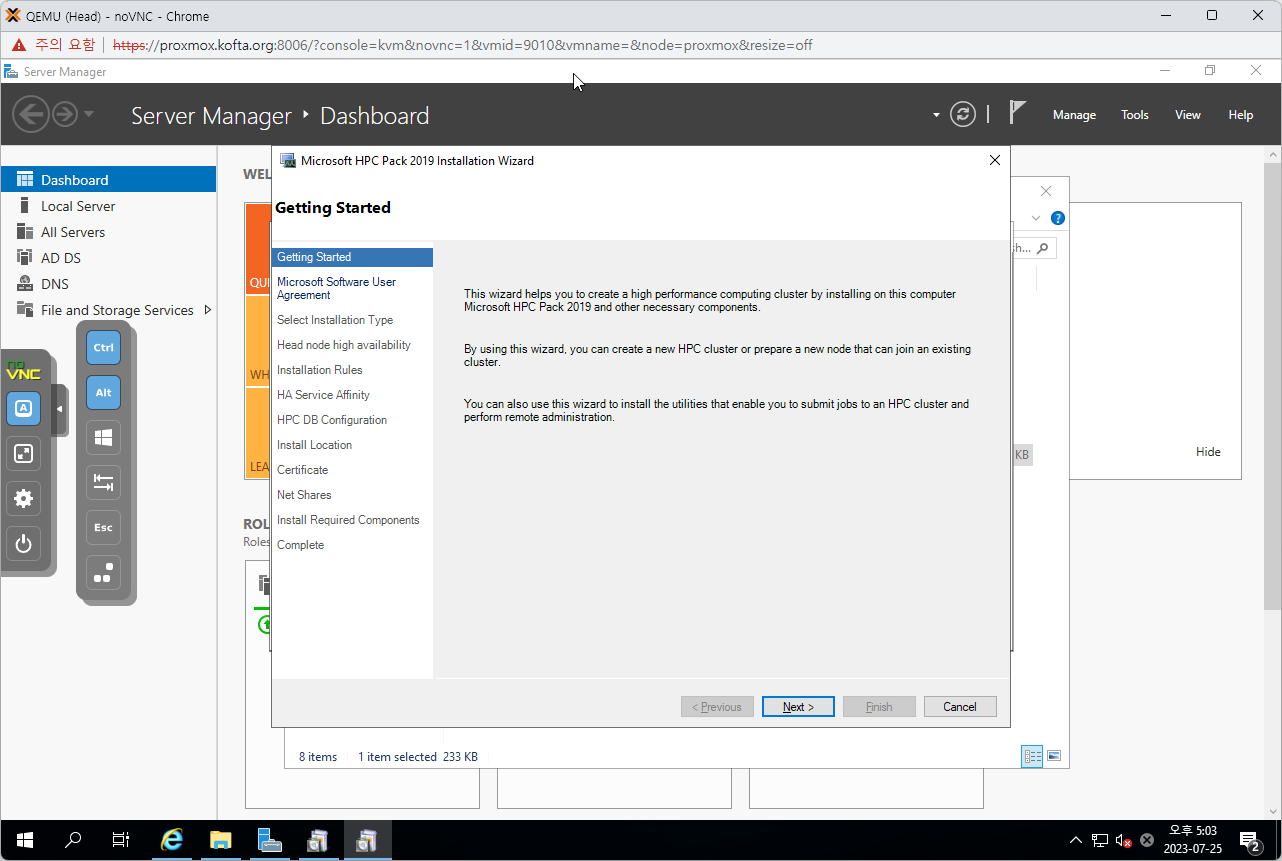1282x861 pixels.
Task: Toggle the noVNC Ctrl key
Action: (x=103, y=348)
